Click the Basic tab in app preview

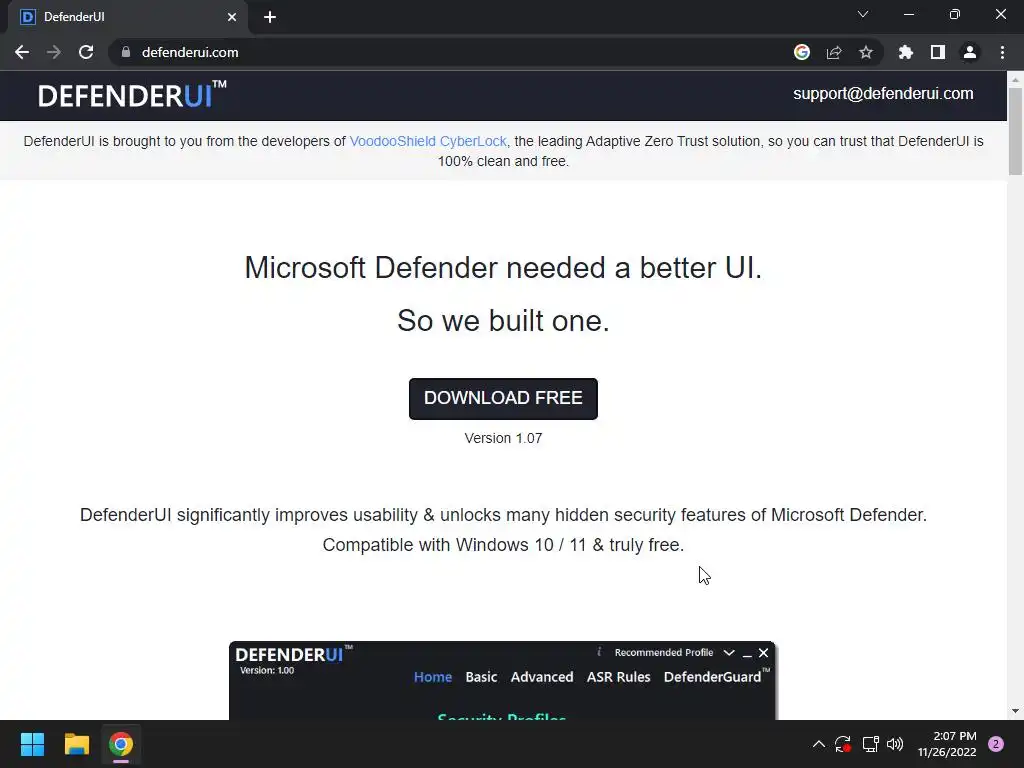click(481, 677)
